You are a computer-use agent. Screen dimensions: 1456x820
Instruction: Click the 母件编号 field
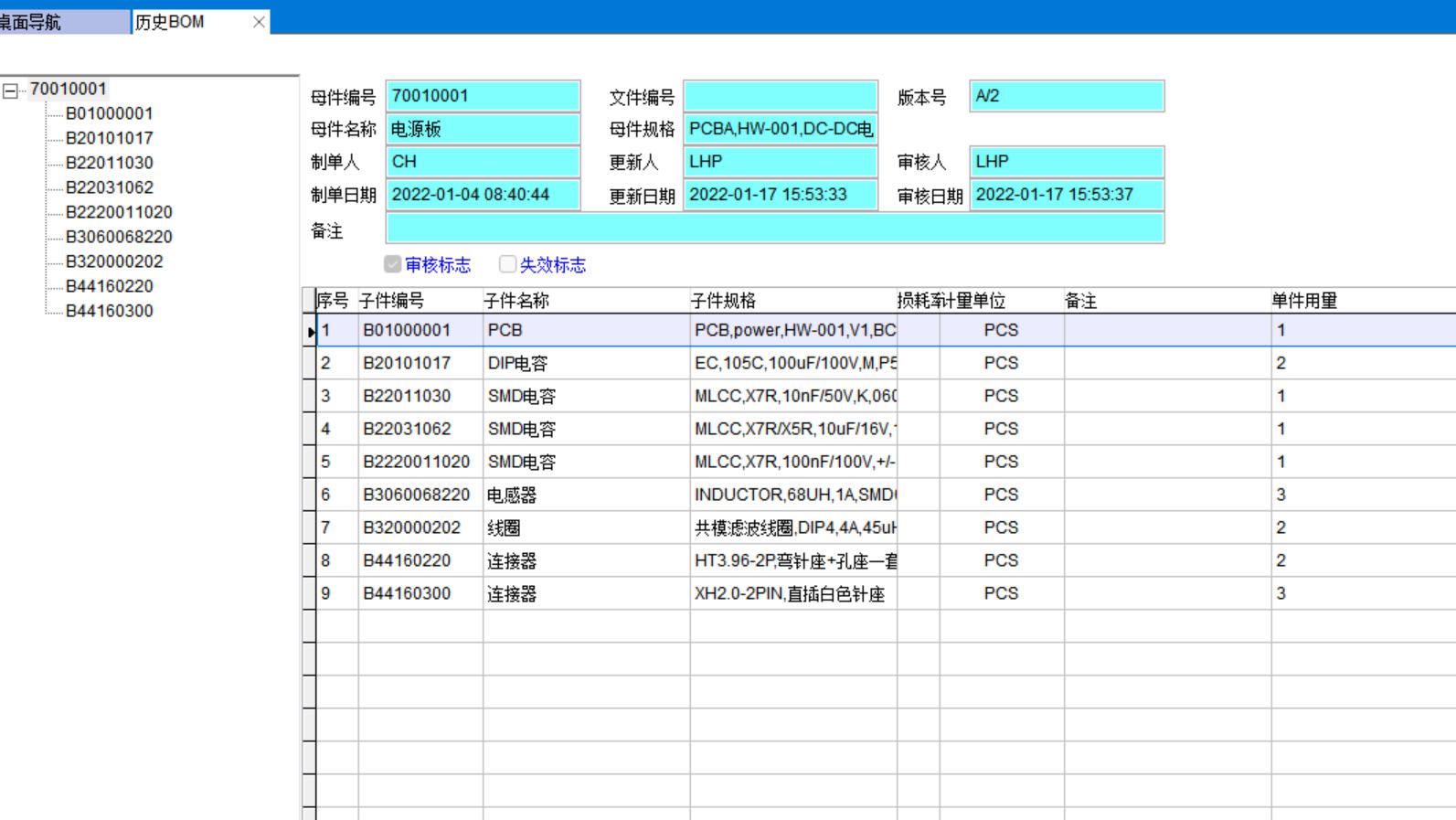click(x=483, y=96)
